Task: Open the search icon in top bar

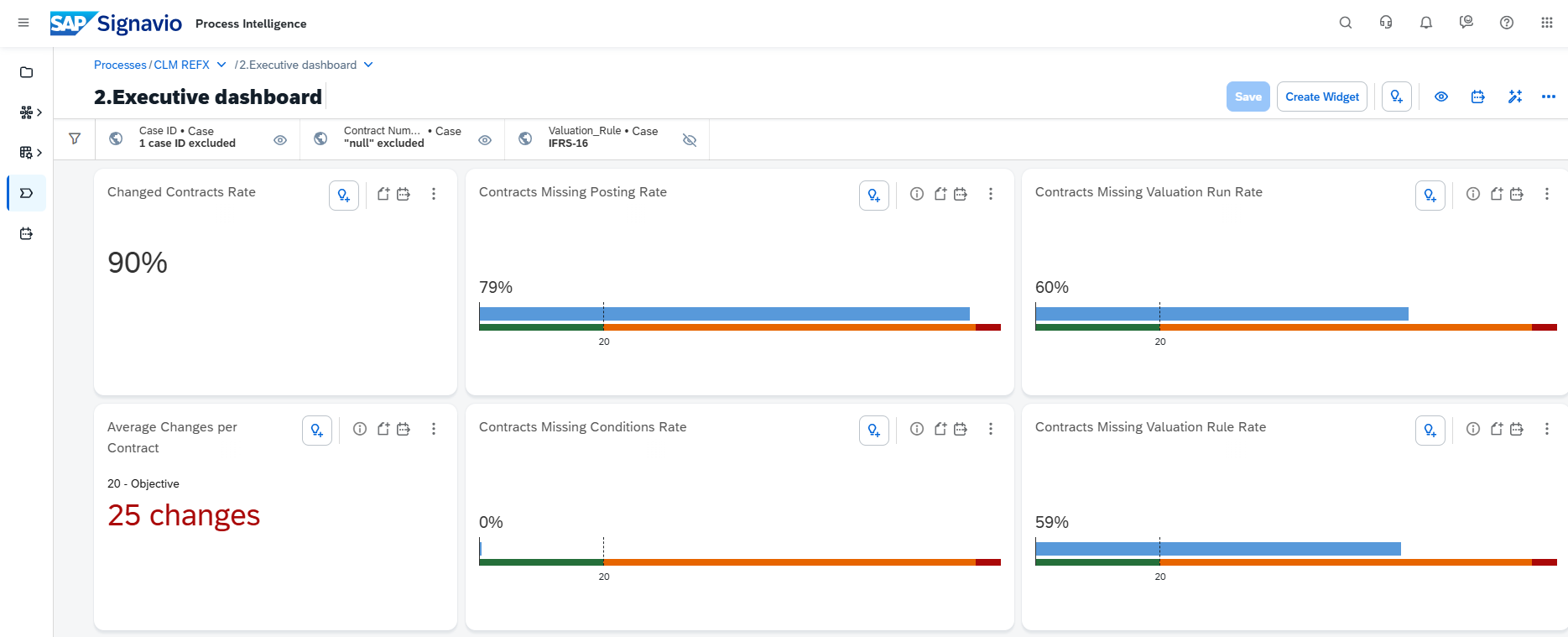Action: click(1346, 23)
